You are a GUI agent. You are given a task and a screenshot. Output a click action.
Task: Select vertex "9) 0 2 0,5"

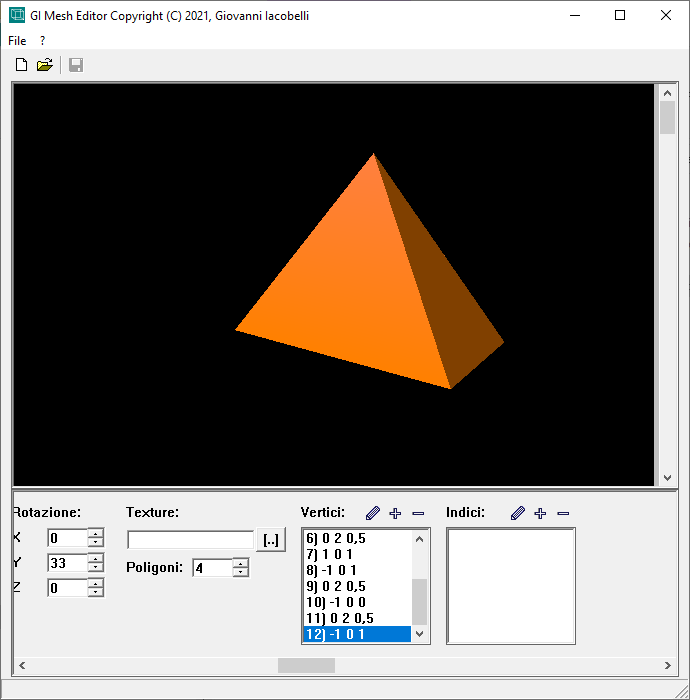click(357, 586)
